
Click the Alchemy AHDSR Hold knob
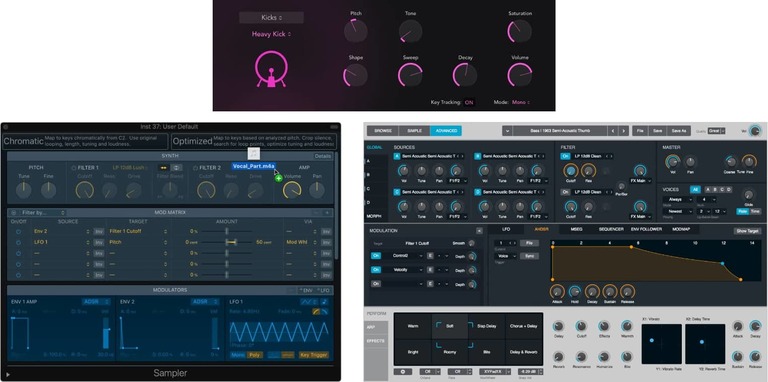pyautogui.click(x=575, y=291)
